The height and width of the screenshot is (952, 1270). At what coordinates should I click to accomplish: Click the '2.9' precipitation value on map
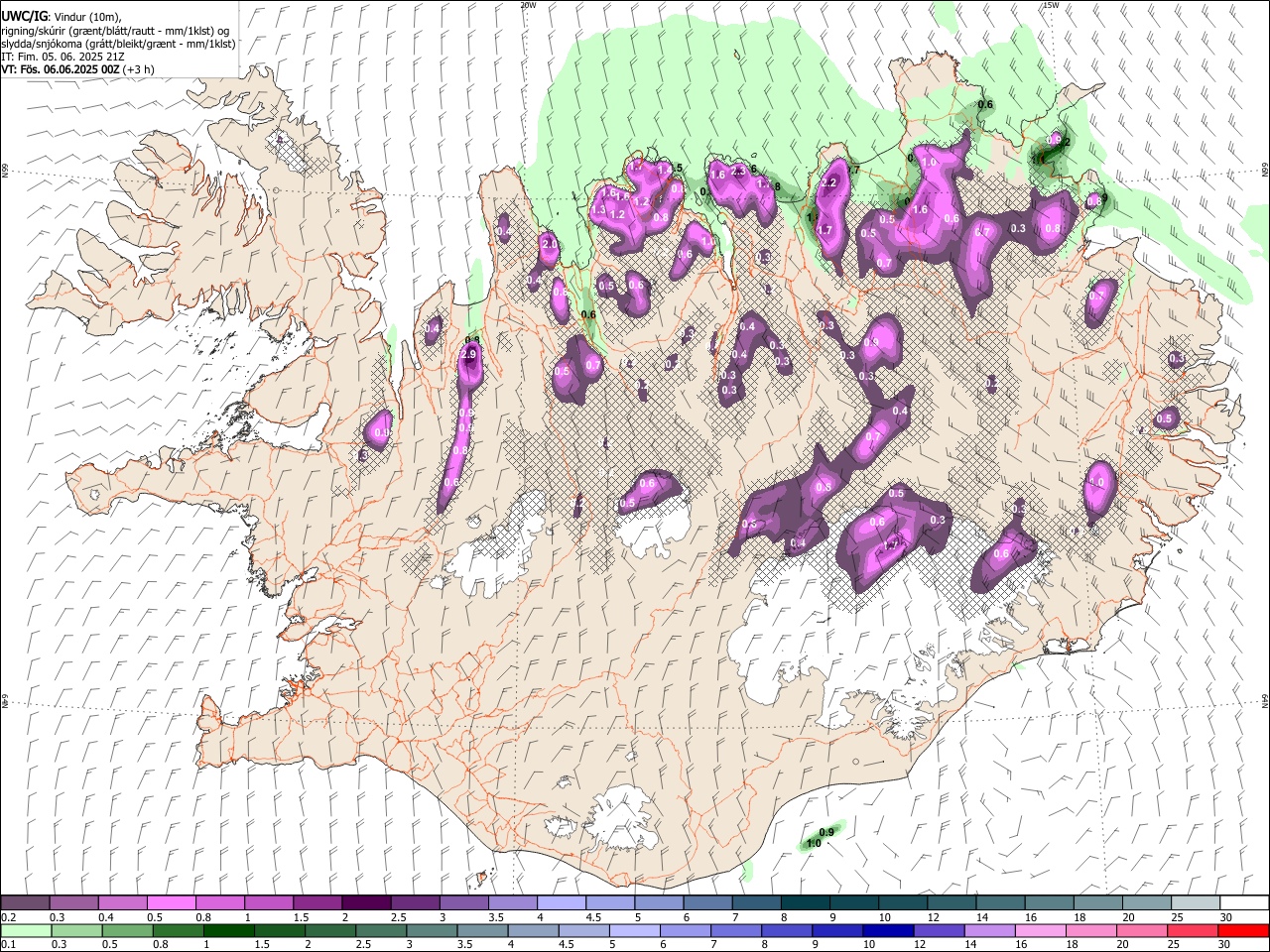470,354
